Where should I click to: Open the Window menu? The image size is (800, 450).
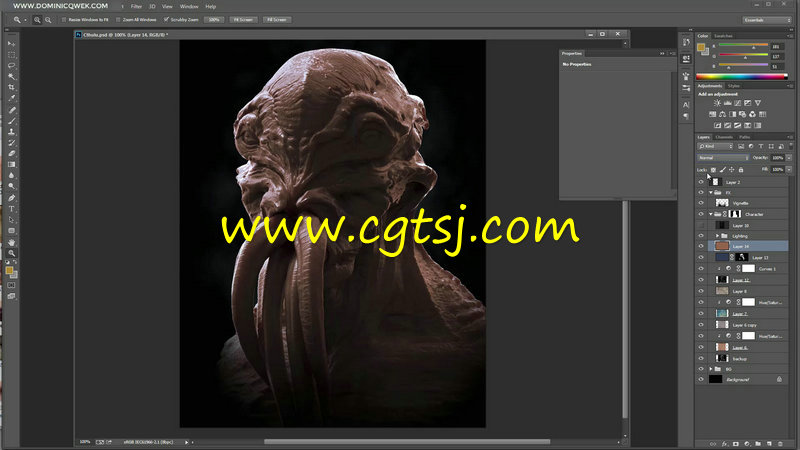pyautogui.click(x=189, y=7)
